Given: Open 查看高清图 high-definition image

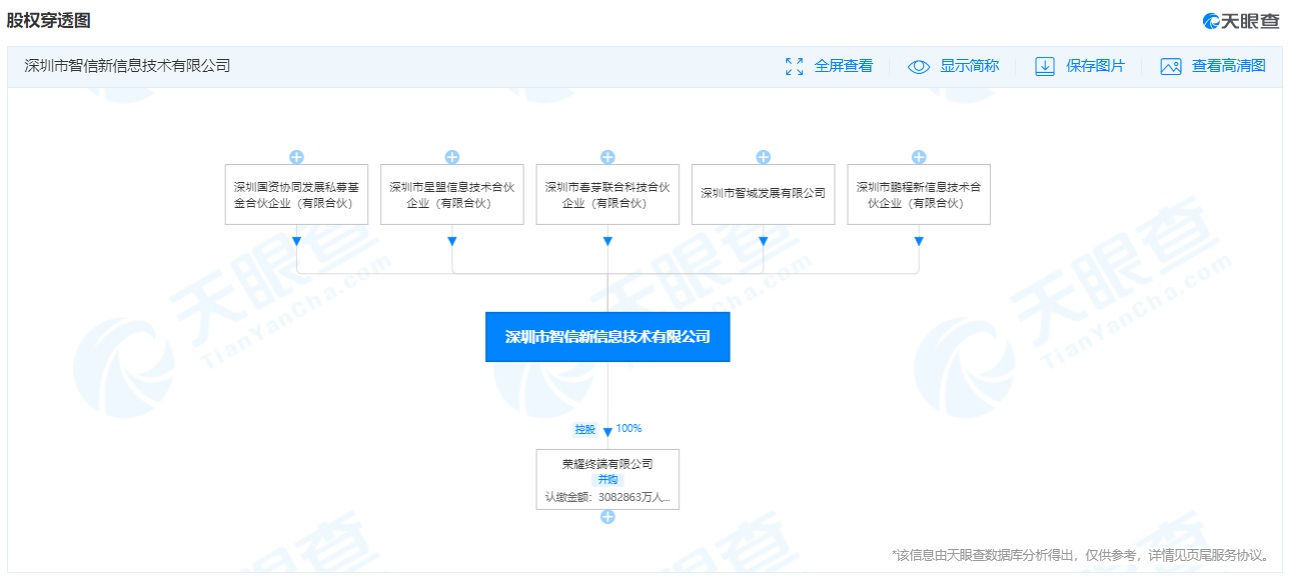Looking at the screenshot, I should point(1229,66).
